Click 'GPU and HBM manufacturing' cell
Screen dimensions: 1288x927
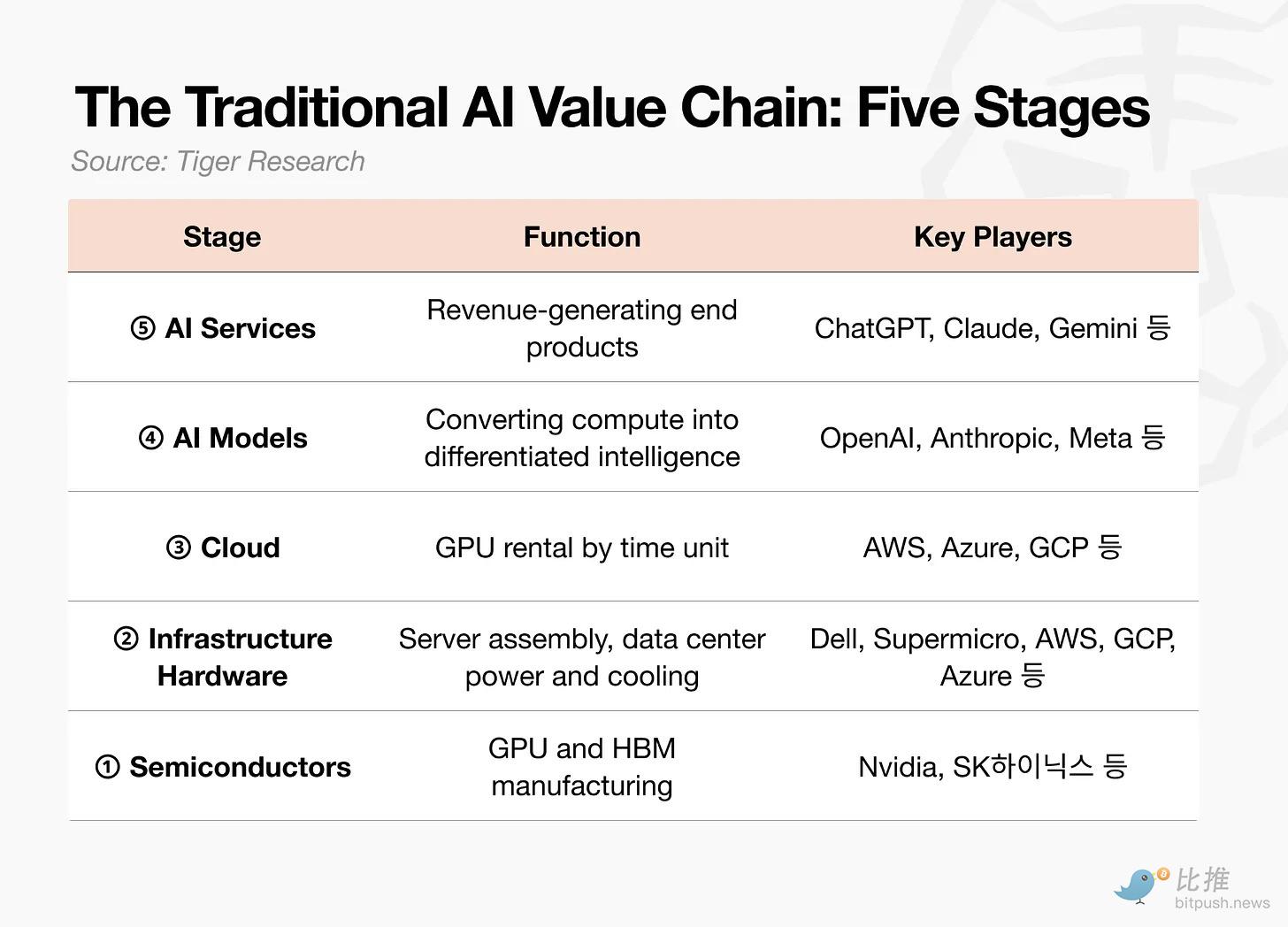pos(582,767)
